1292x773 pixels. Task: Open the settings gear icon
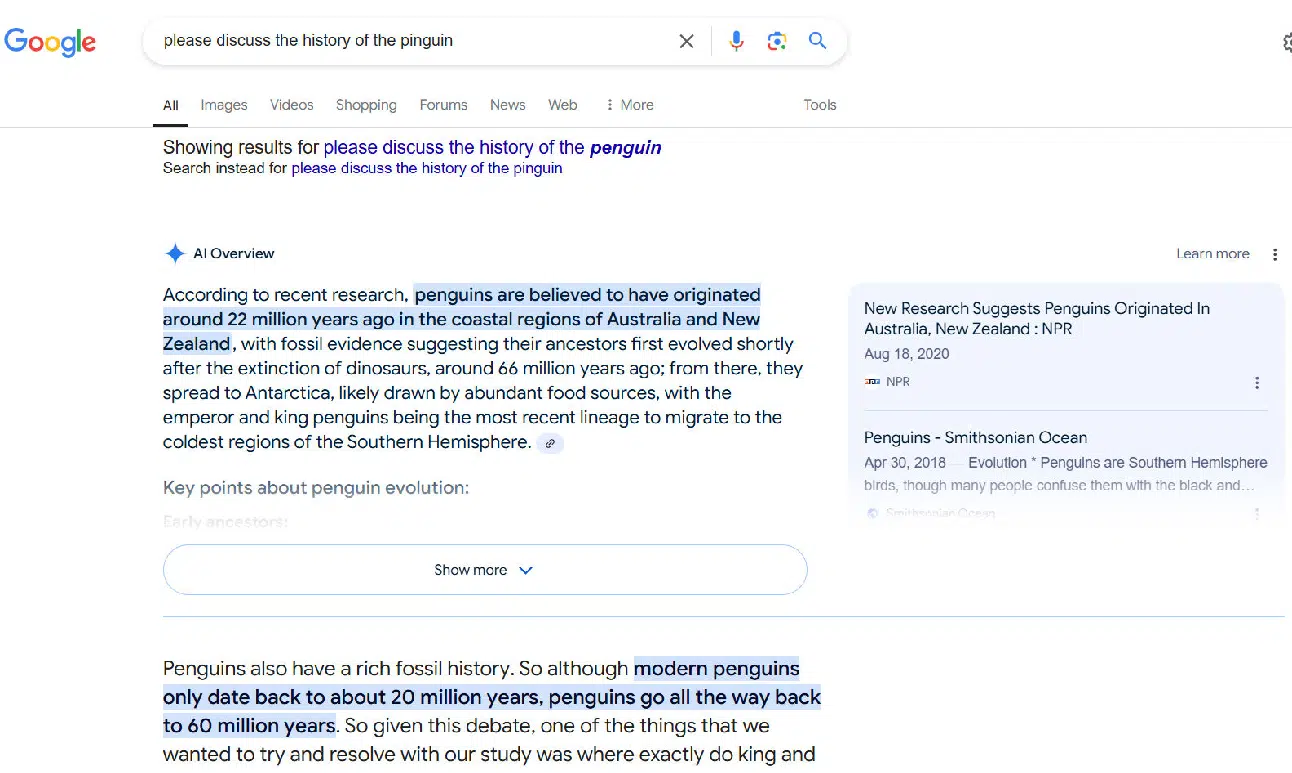tap(1287, 42)
